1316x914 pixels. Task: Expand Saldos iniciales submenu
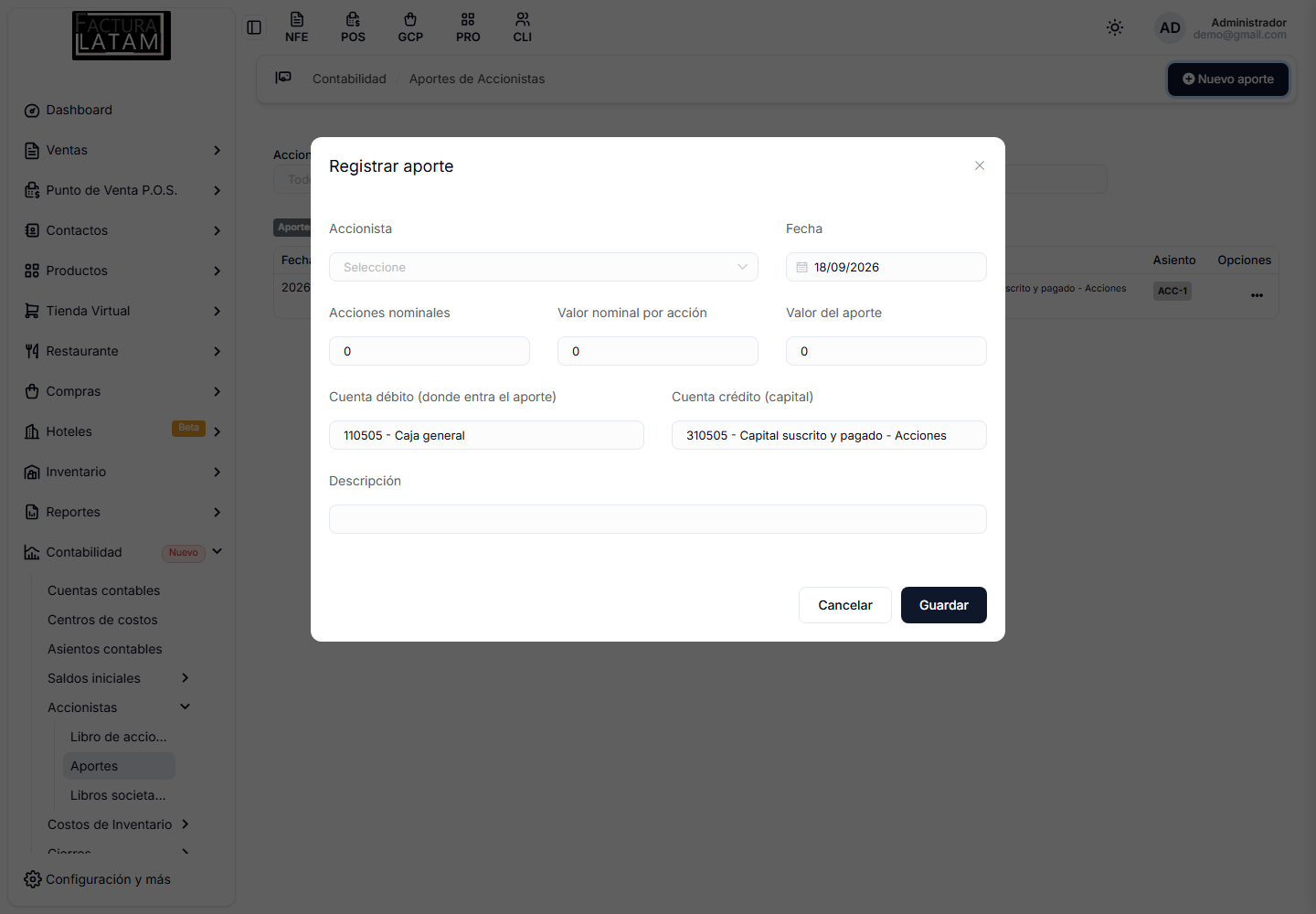(119, 678)
